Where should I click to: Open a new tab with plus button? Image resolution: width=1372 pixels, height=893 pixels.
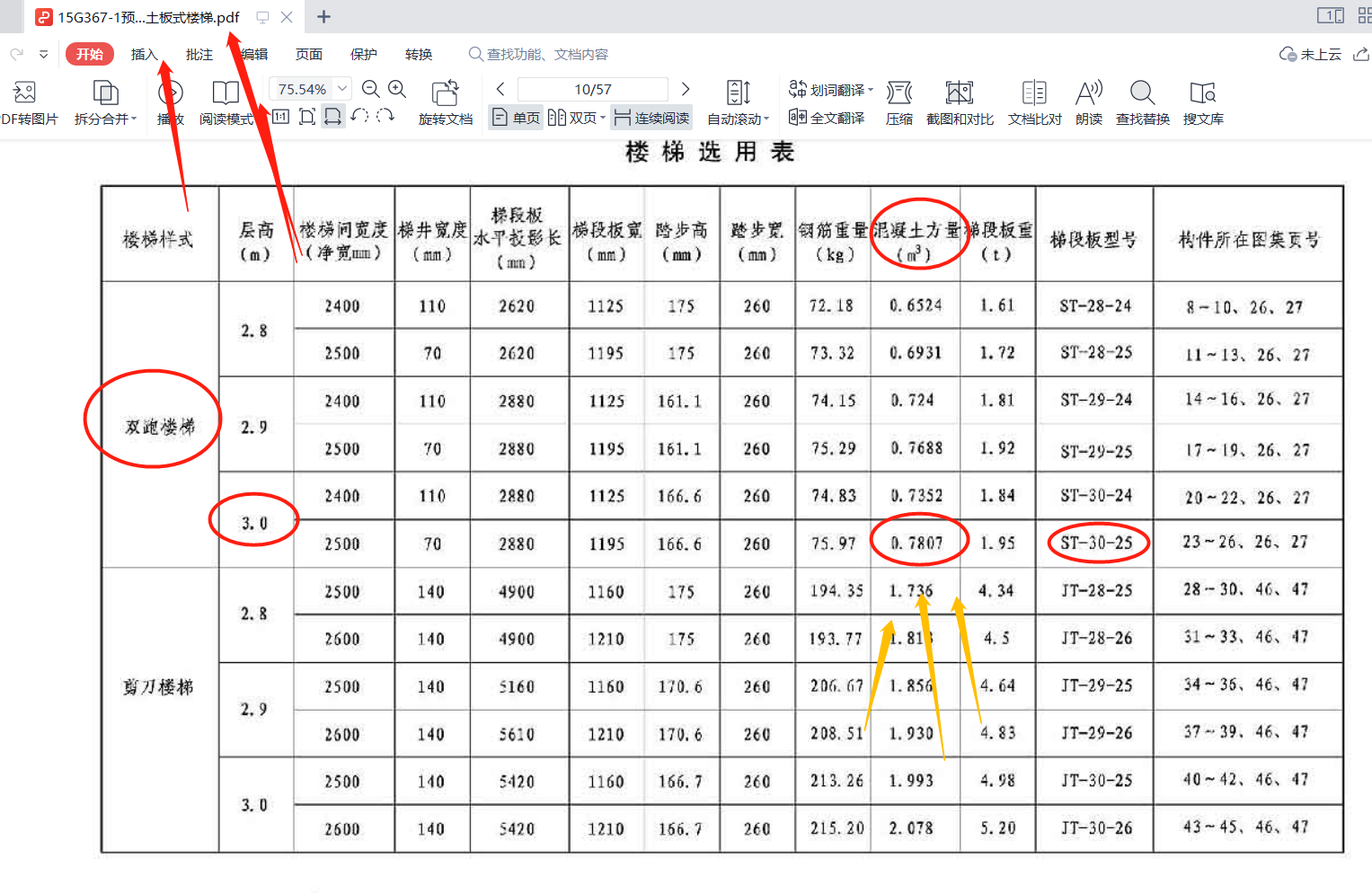[x=323, y=16]
